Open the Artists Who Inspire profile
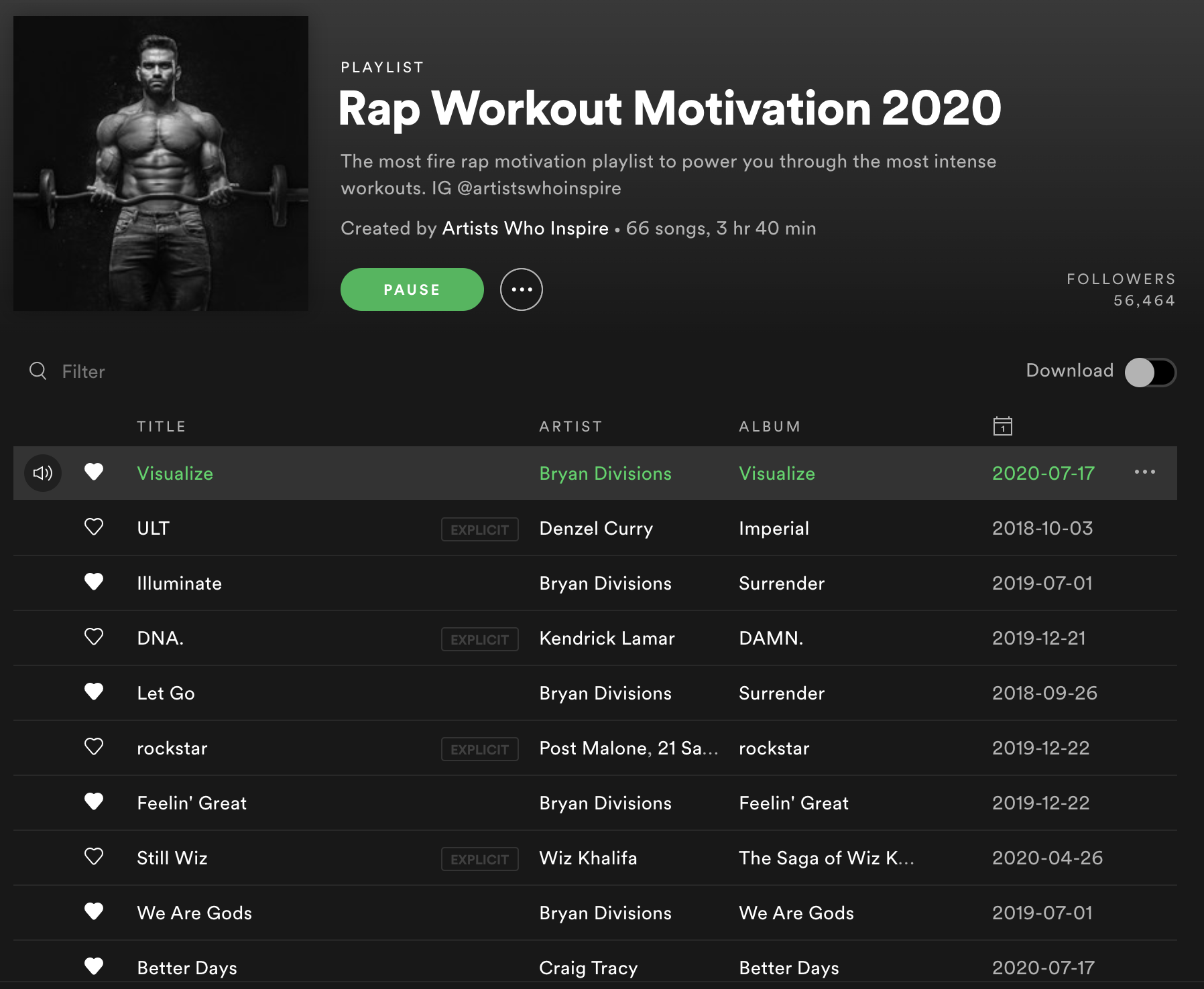Screen dimensions: 1204x989 (526, 228)
